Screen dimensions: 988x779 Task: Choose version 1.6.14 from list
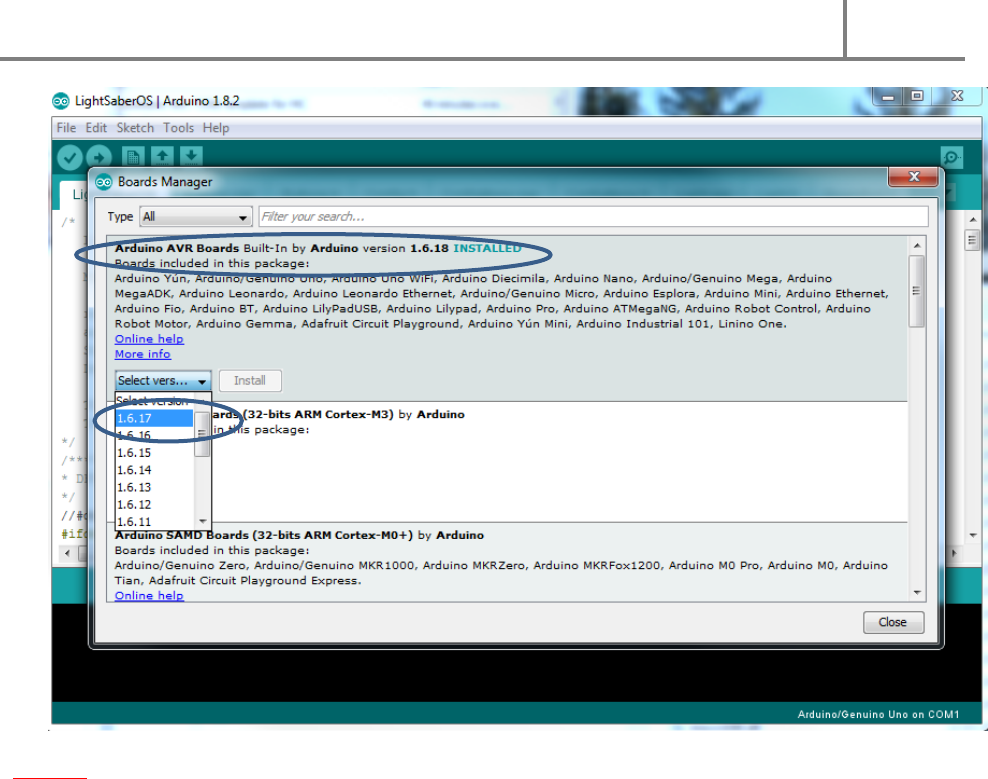pyautogui.click(x=154, y=470)
